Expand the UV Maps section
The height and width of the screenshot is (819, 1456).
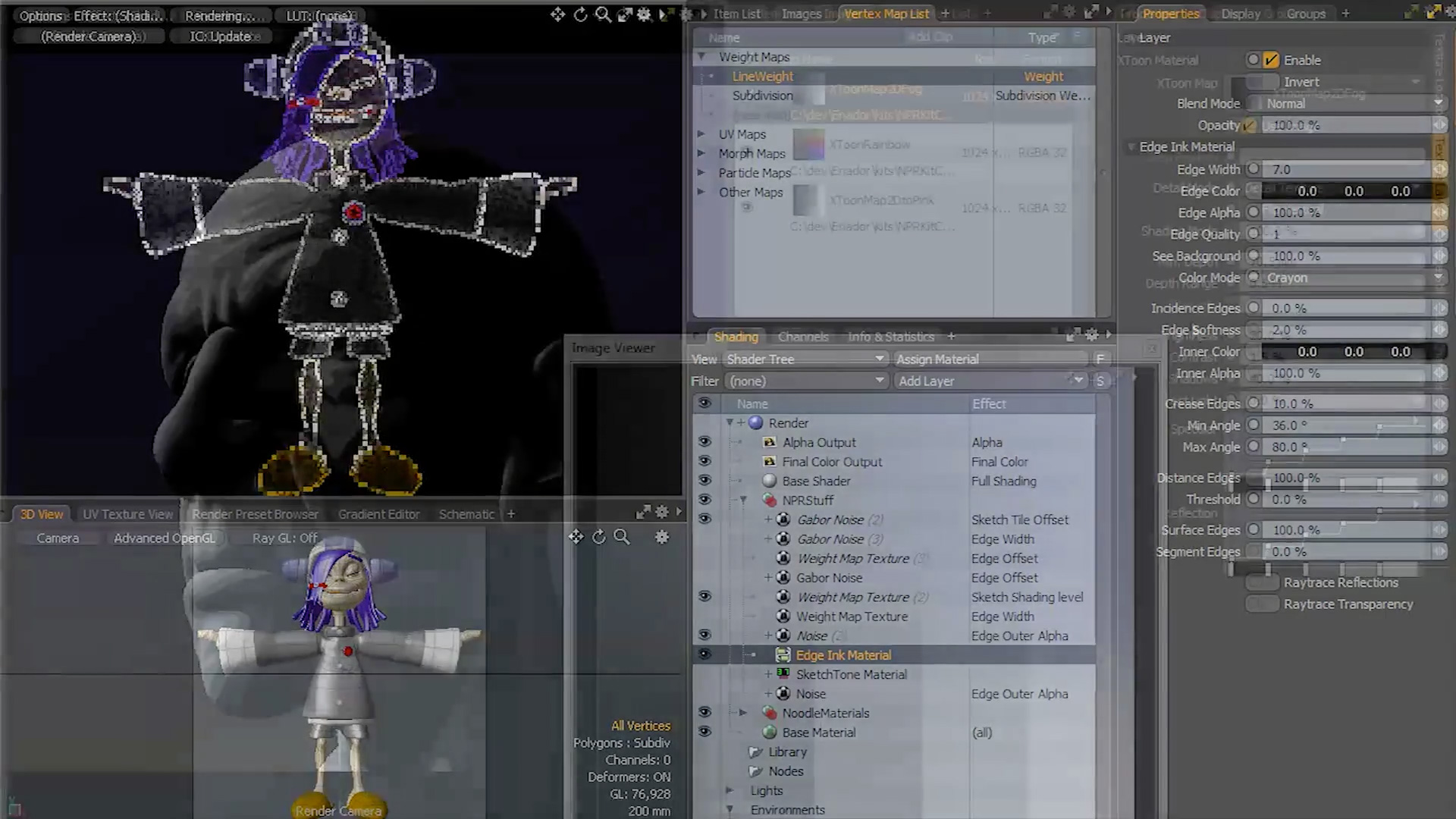point(701,133)
